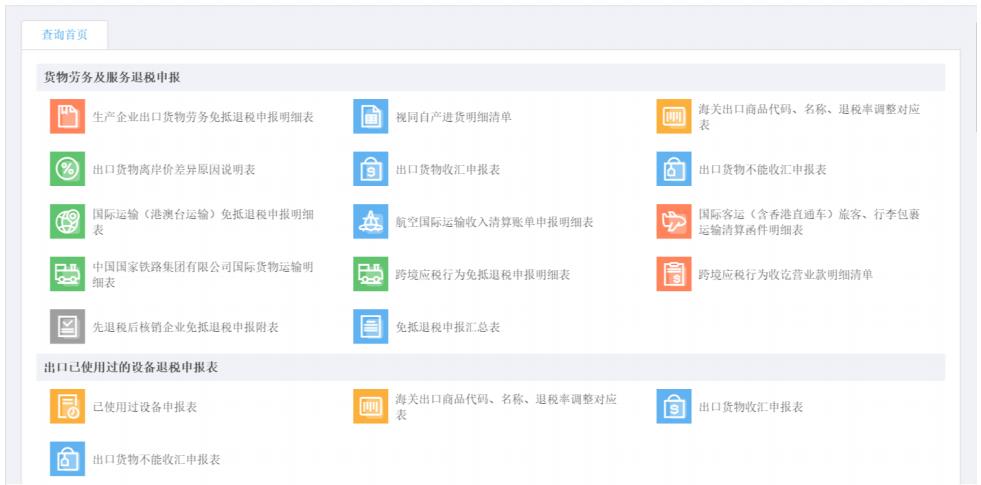Open 出口货物收汇申报表 under 货物劳务及服务退税申报
981x485 pixels.
click(447, 170)
